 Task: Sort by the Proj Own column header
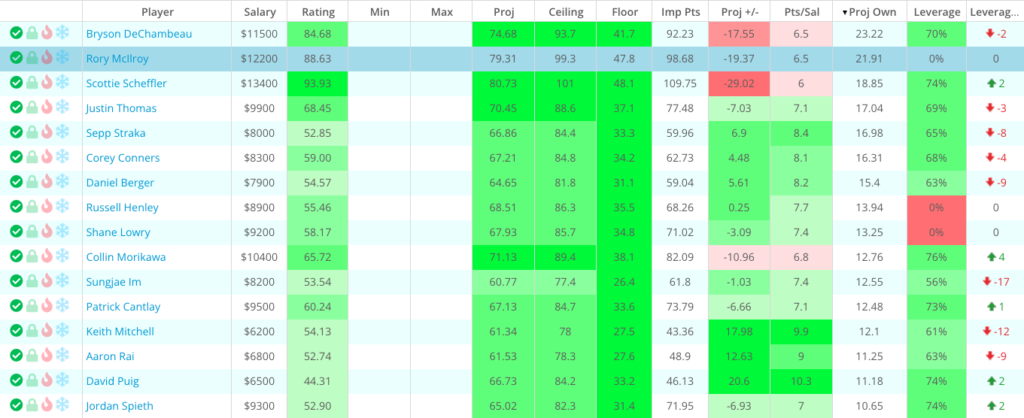(x=869, y=12)
